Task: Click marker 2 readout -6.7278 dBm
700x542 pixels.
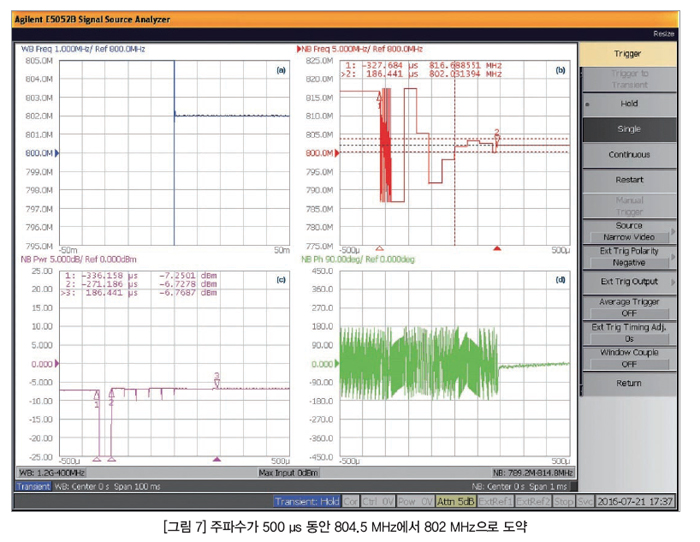Action: [x=188, y=285]
